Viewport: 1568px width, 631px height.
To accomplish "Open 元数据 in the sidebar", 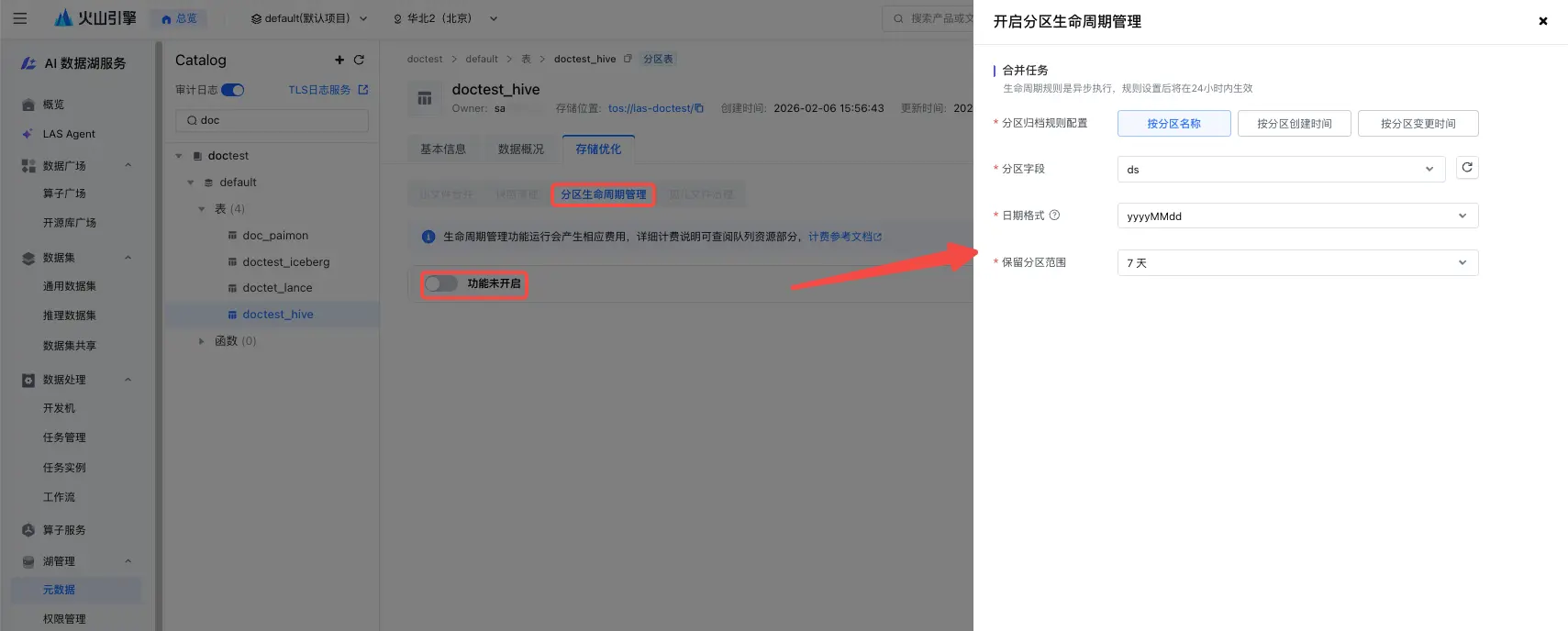I will (59, 590).
